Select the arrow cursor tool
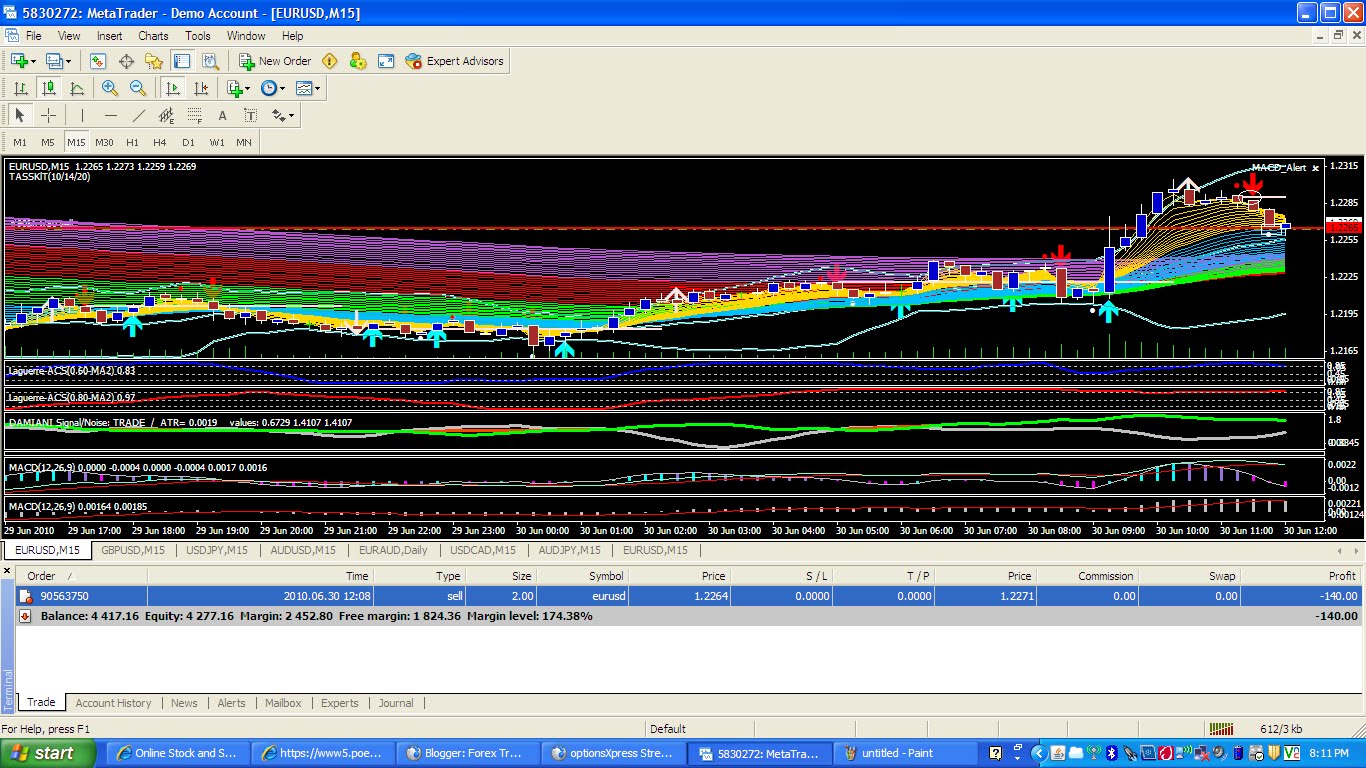1366x768 pixels. tap(20, 115)
